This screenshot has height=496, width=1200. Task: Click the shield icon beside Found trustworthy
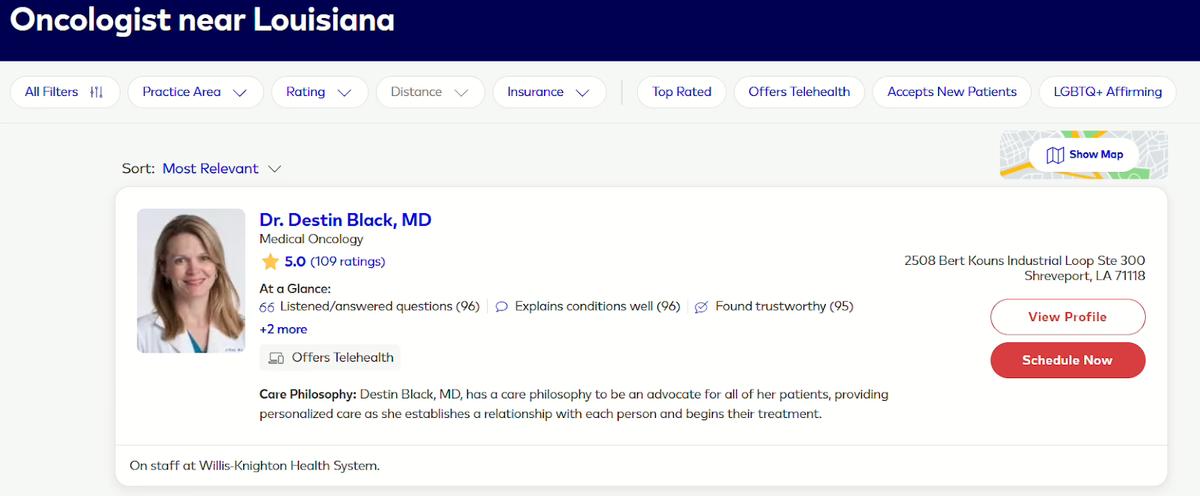coord(701,307)
